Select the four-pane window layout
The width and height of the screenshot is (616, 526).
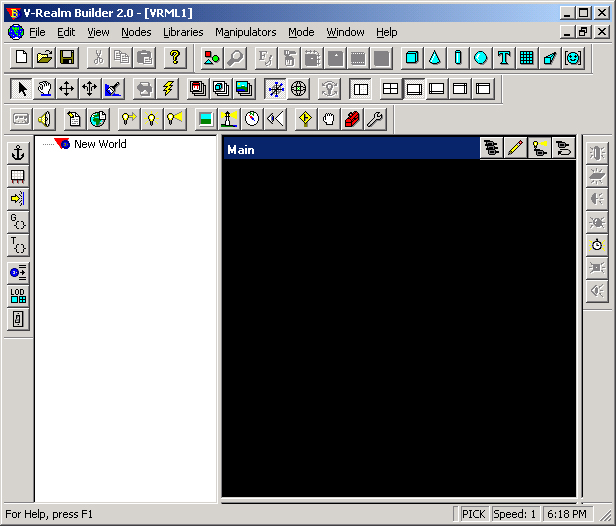[390, 88]
